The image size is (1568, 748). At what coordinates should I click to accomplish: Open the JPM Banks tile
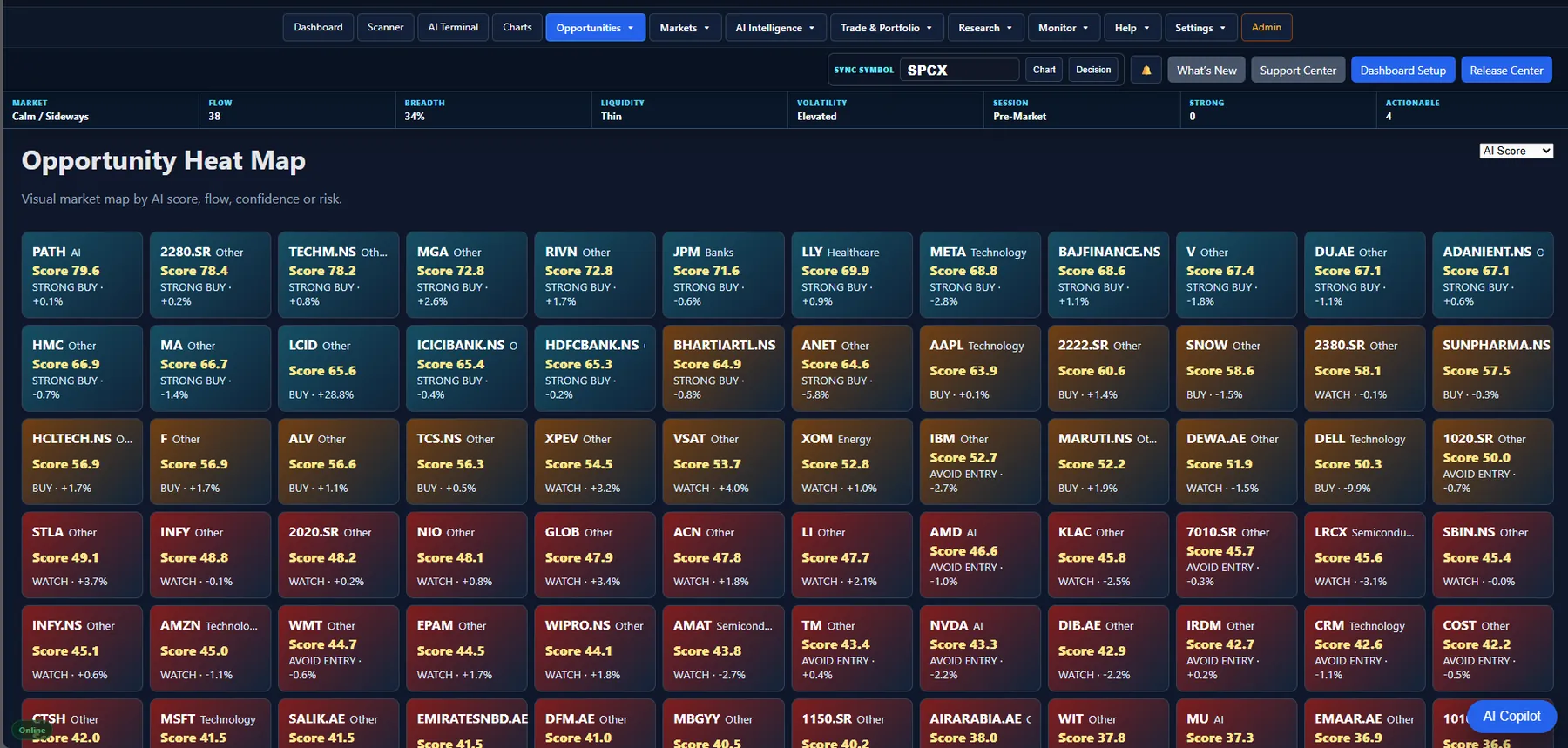pyautogui.click(x=723, y=274)
